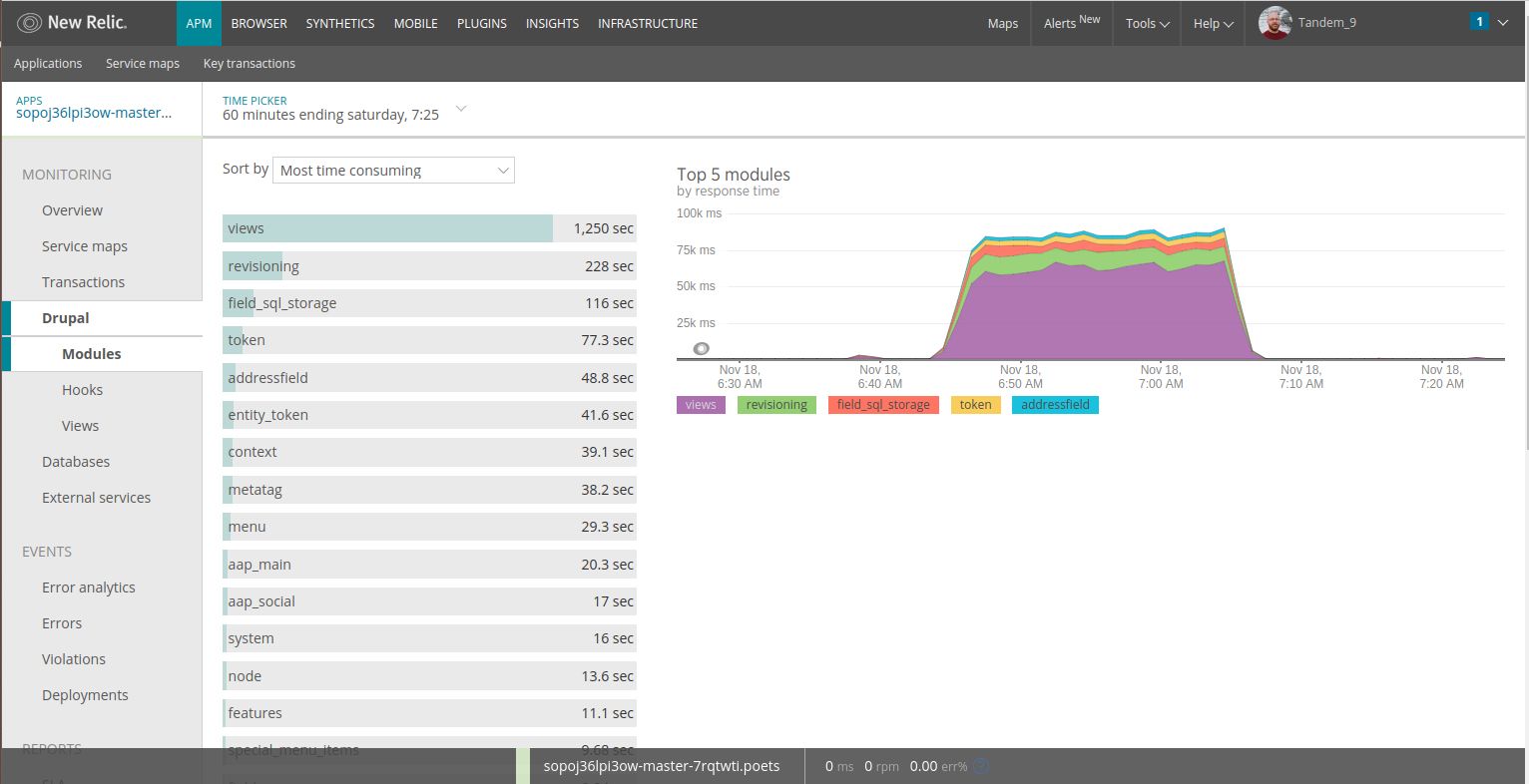Select the system module row
The height and width of the screenshot is (784, 1529).
pyautogui.click(x=429, y=638)
